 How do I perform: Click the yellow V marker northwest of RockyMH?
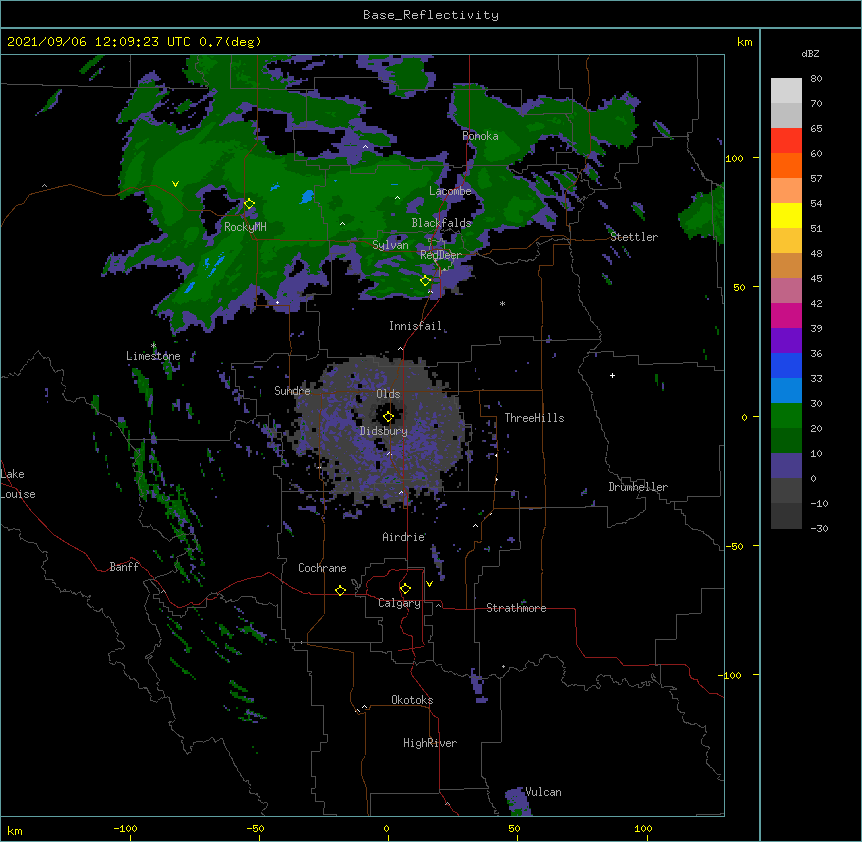(x=175, y=184)
